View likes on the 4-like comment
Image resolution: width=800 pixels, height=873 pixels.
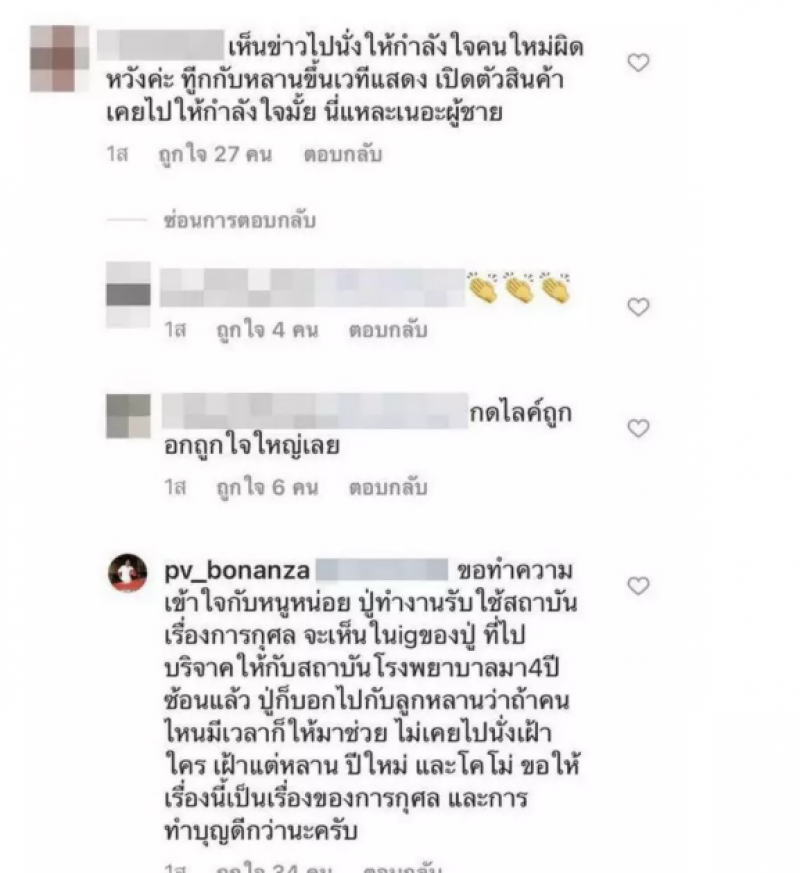(x=268, y=330)
